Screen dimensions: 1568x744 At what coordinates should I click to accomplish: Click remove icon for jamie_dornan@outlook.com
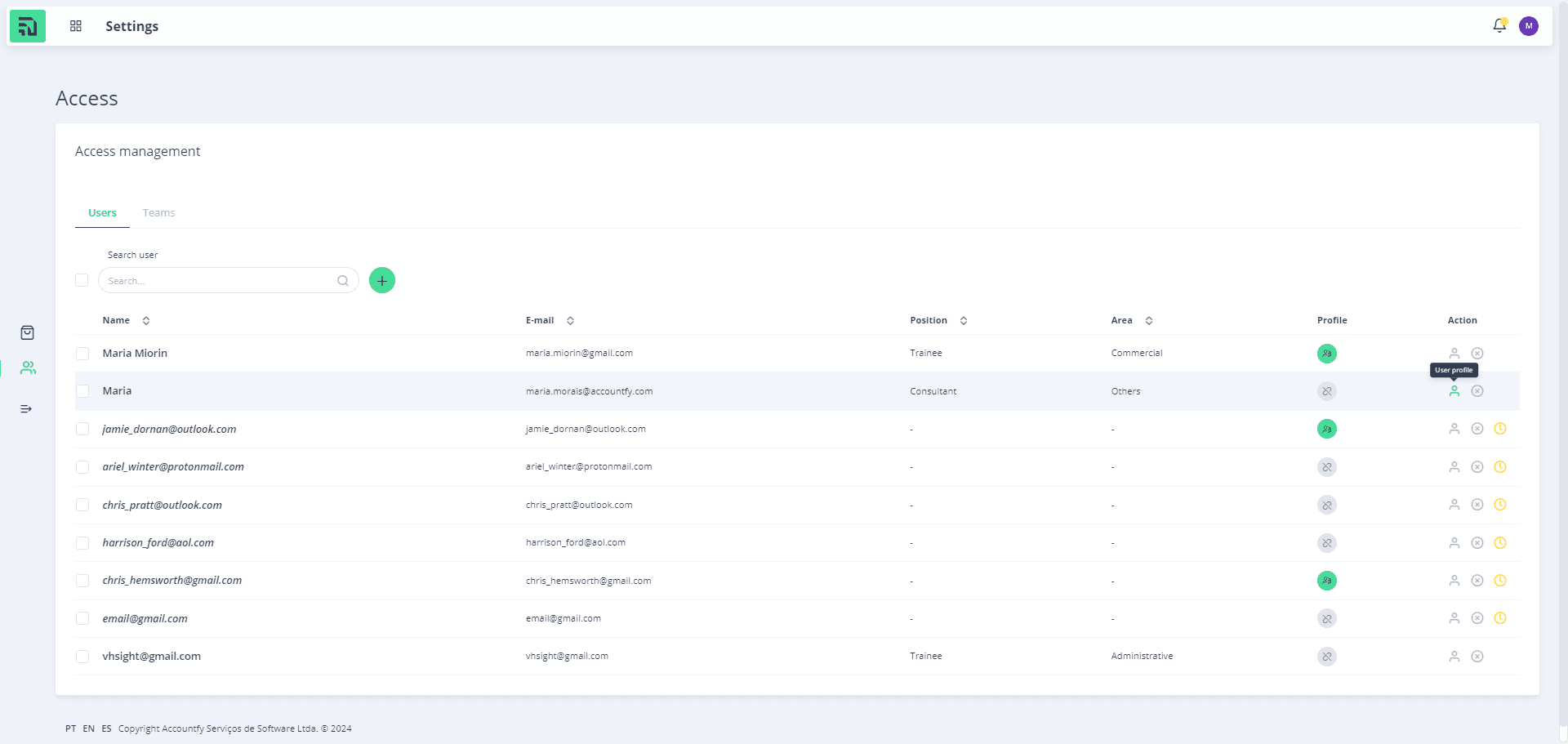1477,429
